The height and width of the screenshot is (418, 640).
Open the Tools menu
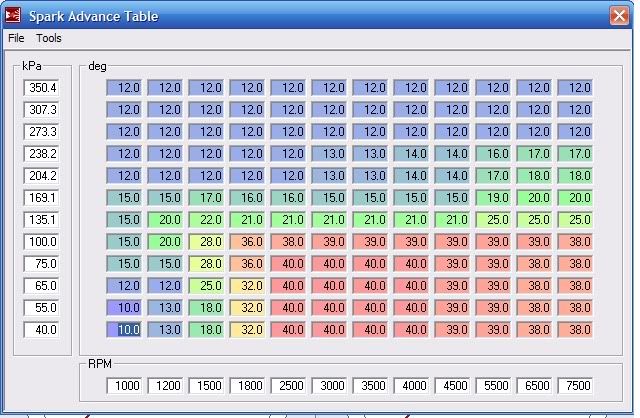(49, 38)
